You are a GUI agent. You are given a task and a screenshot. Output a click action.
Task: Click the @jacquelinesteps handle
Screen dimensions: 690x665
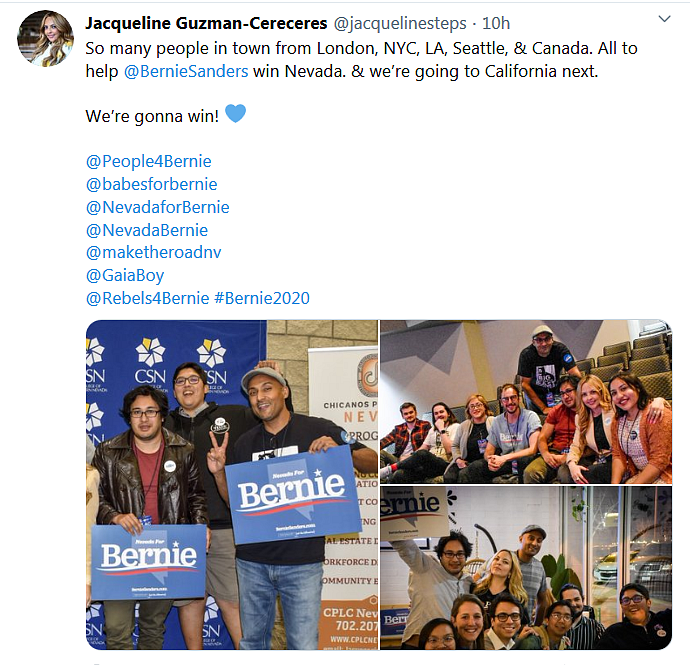tap(400, 23)
